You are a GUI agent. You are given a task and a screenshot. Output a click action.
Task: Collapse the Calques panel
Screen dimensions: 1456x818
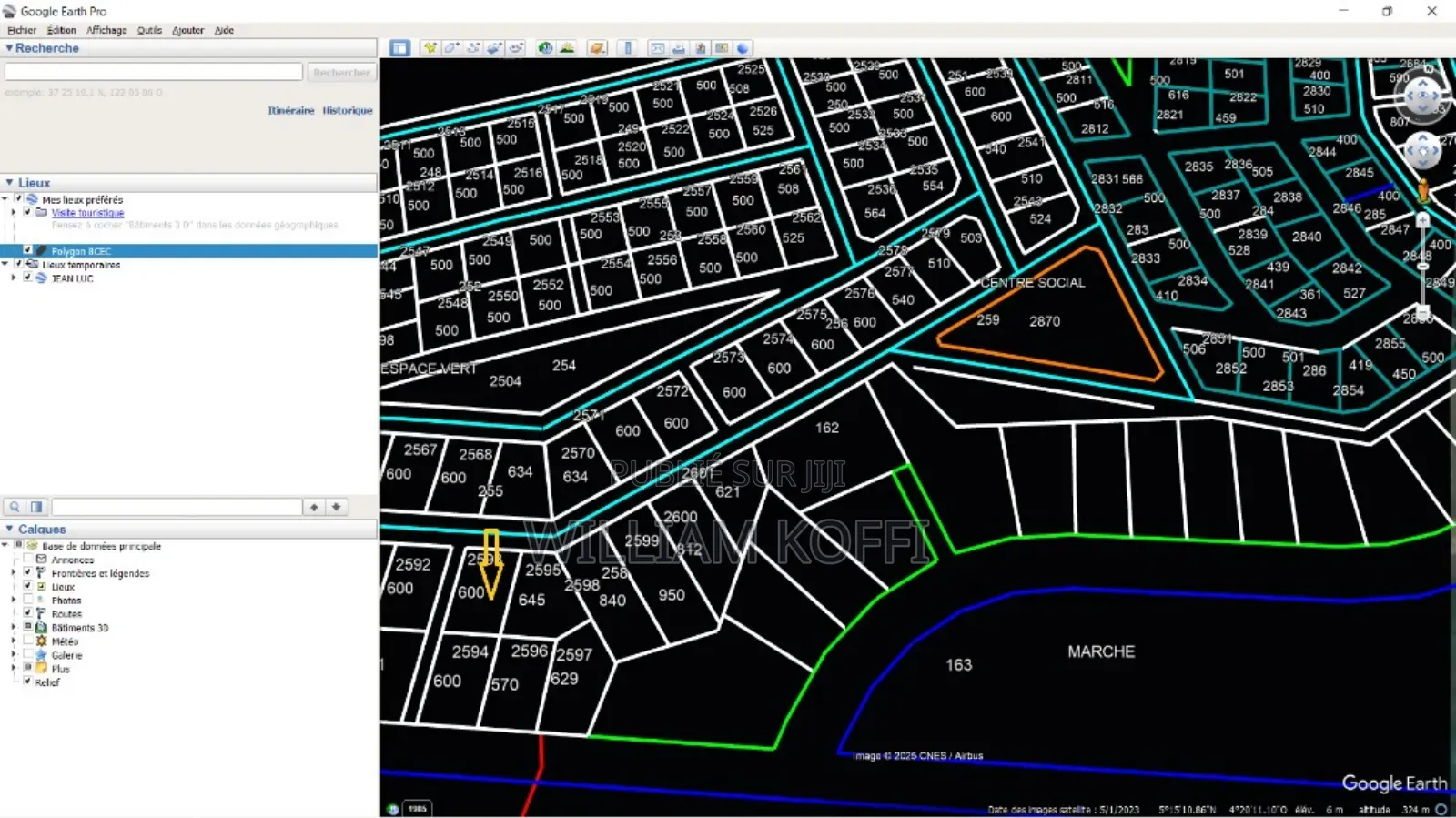click(x=9, y=529)
